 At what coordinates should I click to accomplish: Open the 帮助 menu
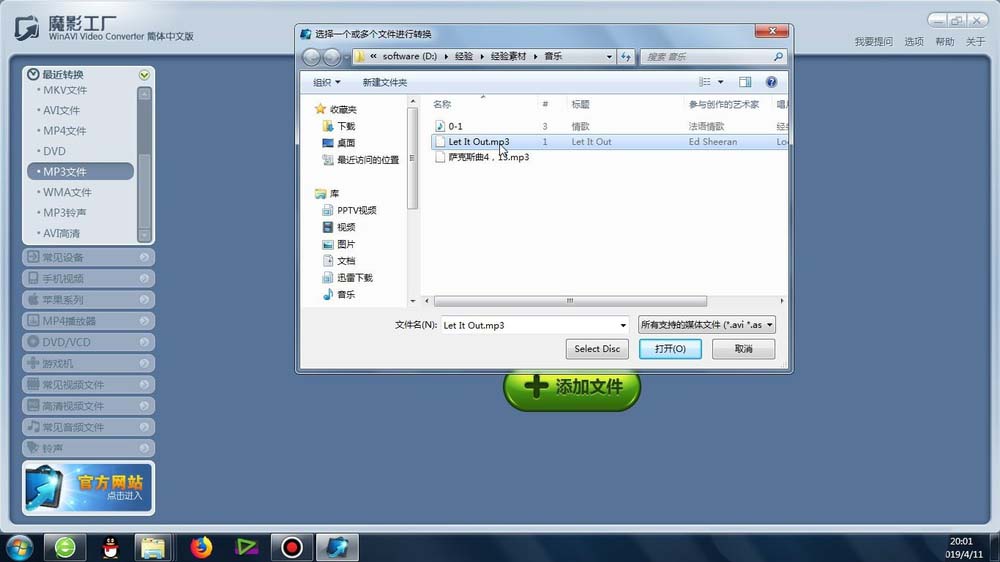945,41
